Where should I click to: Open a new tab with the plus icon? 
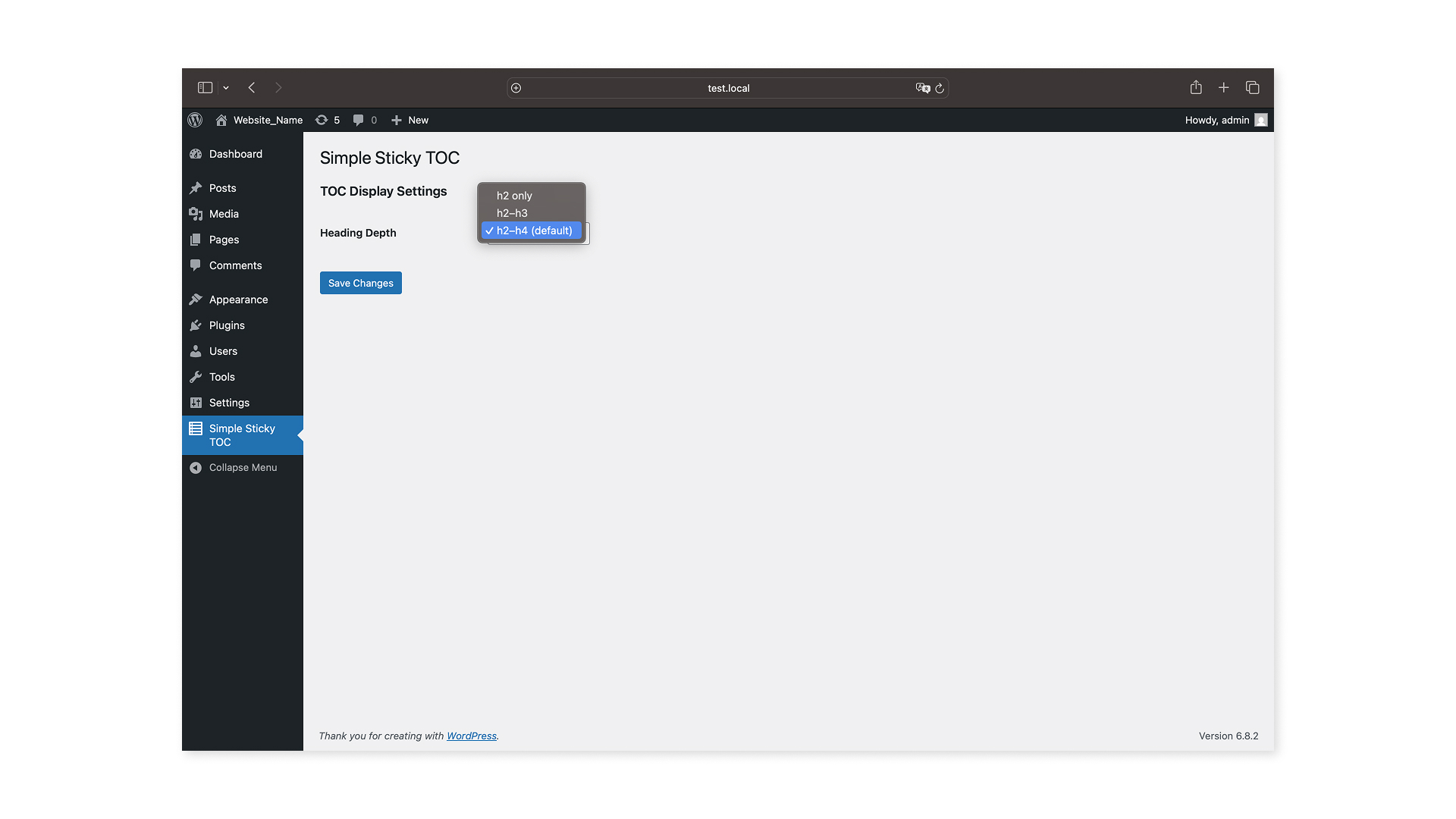point(1224,88)
